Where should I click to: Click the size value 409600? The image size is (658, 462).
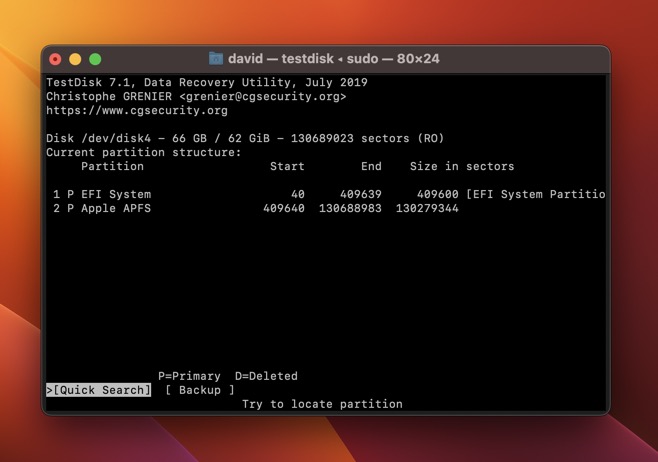438,194
